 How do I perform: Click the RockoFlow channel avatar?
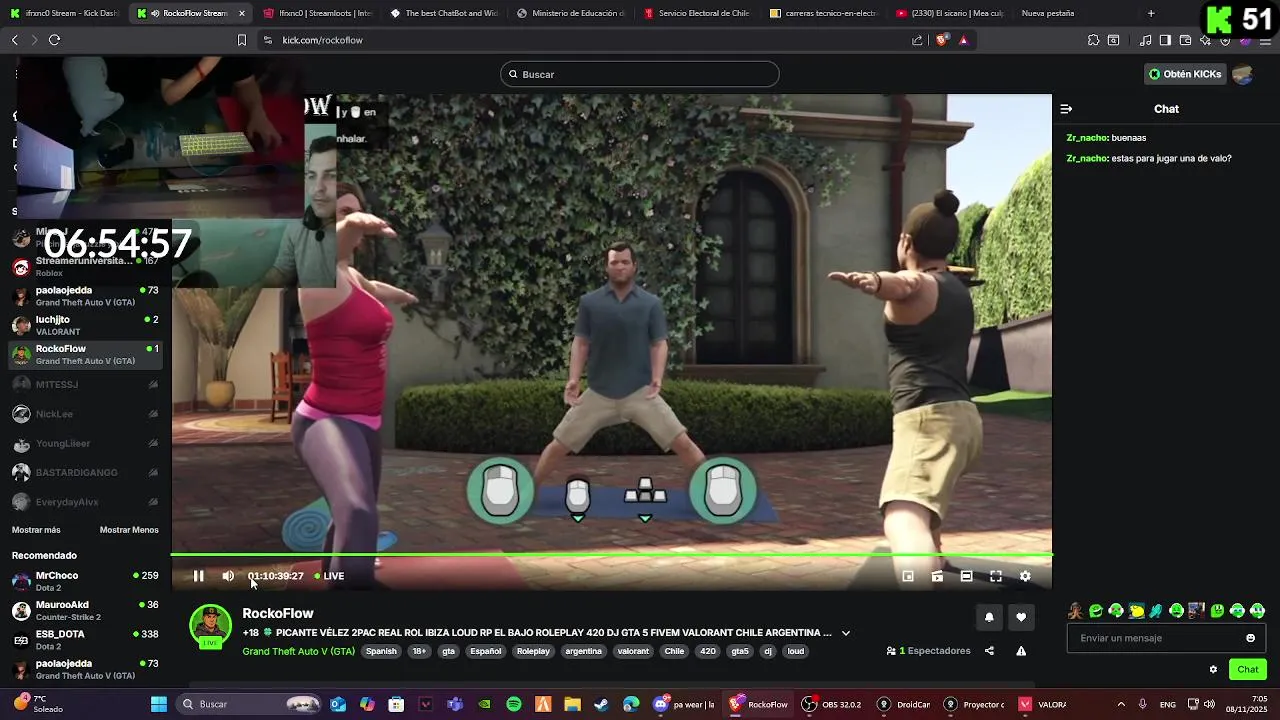point(210,625)
